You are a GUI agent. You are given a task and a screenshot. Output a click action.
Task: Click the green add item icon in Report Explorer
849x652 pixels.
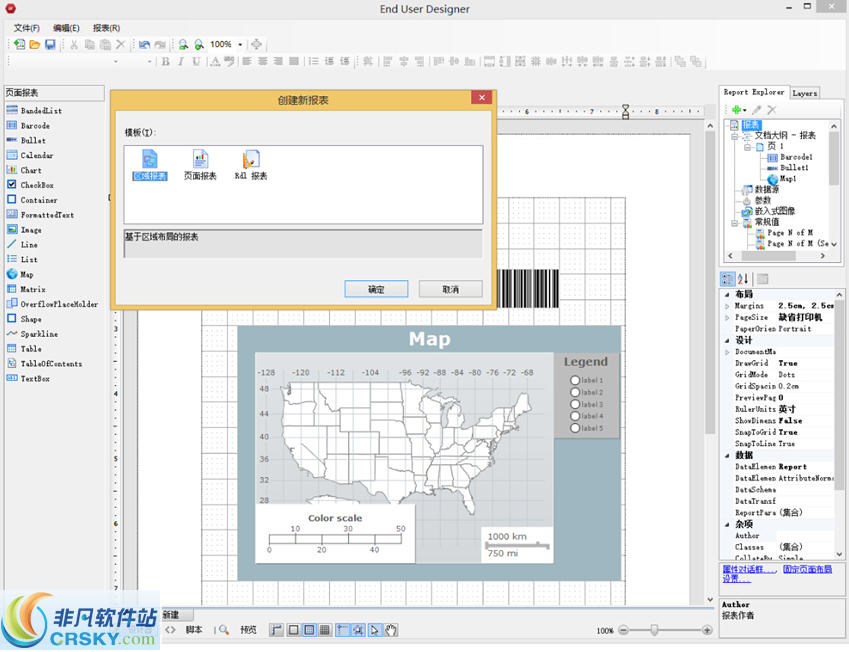pyautogui.click(x=737, y=109)
